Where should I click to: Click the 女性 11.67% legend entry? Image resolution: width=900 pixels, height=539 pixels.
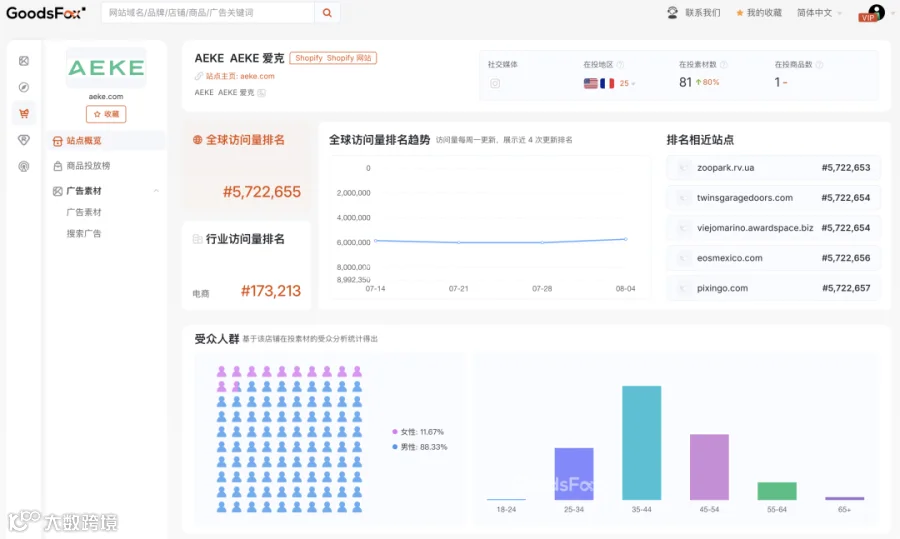click(x=418, y=432)
